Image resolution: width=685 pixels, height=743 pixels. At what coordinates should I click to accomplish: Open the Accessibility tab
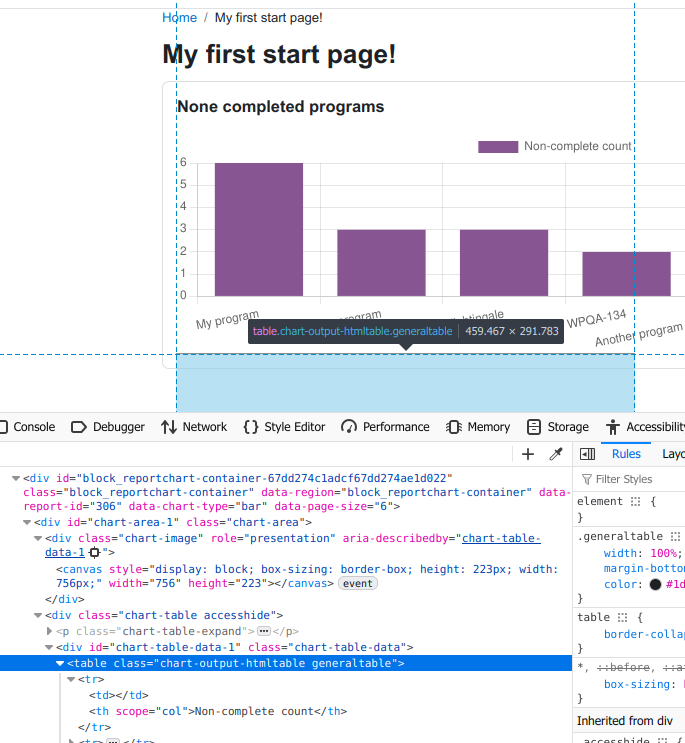point(645,427)
